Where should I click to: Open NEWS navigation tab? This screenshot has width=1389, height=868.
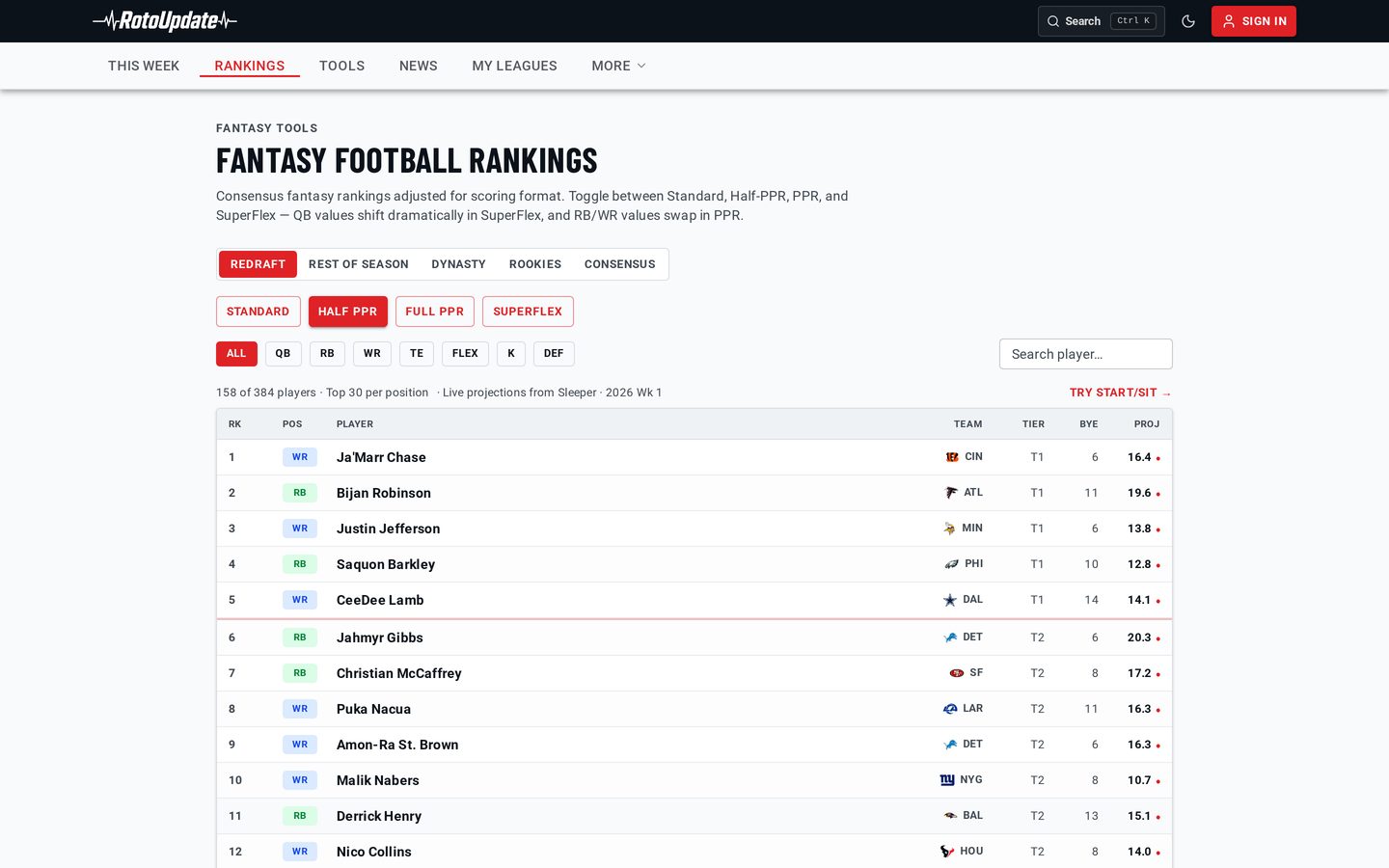(x=419, y=66)
